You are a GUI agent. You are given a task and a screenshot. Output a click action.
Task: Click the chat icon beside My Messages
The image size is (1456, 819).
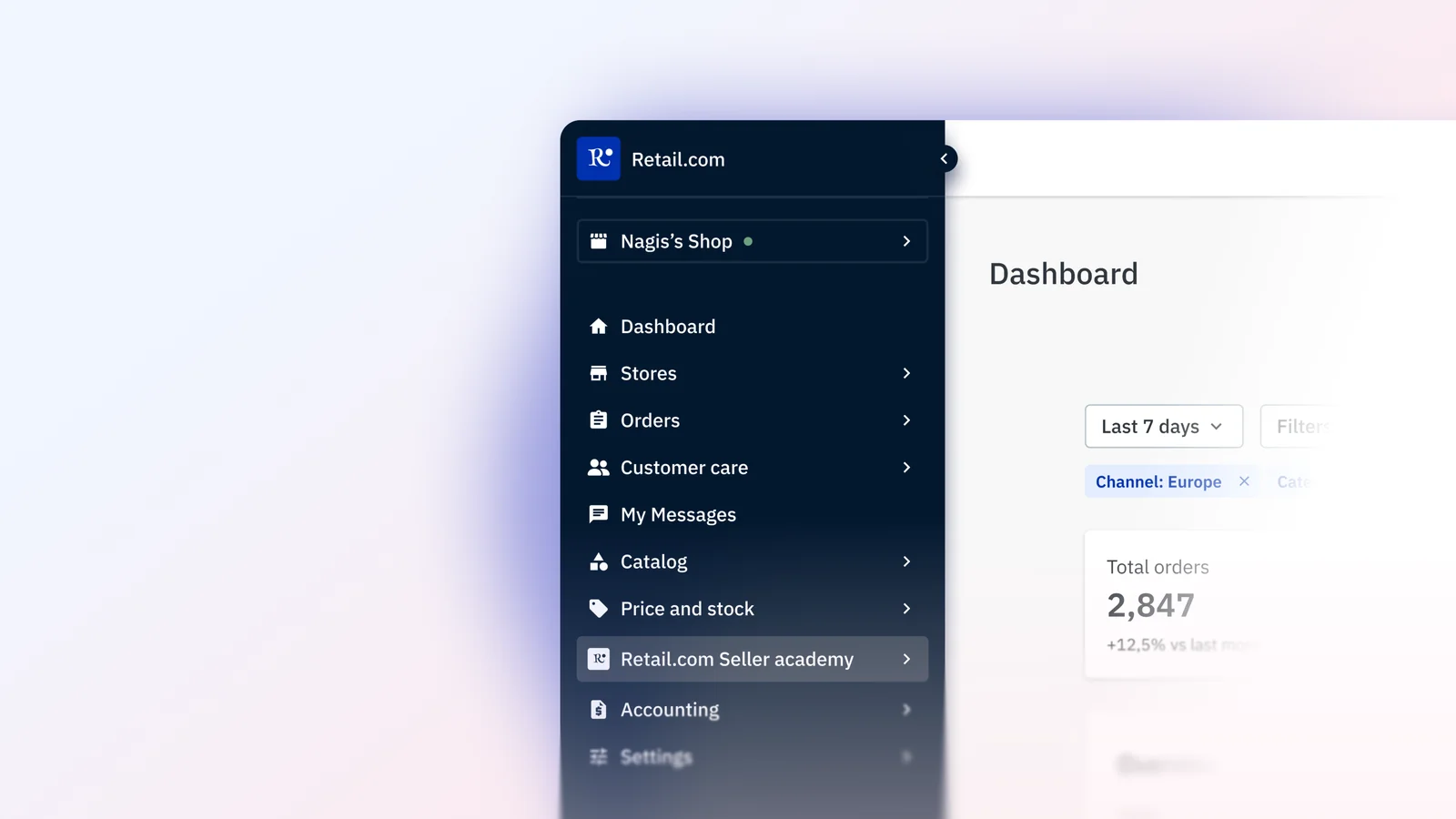coord(599,514)
